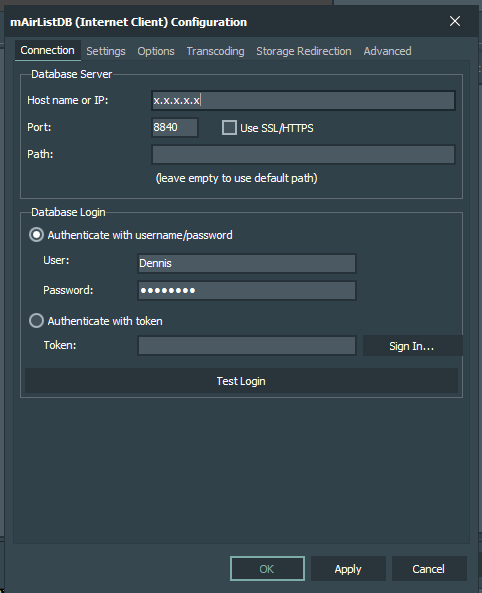The width and height of the screenshot is (482, 593).
Task: Click into the Path input field
Action: coord(303,154)
